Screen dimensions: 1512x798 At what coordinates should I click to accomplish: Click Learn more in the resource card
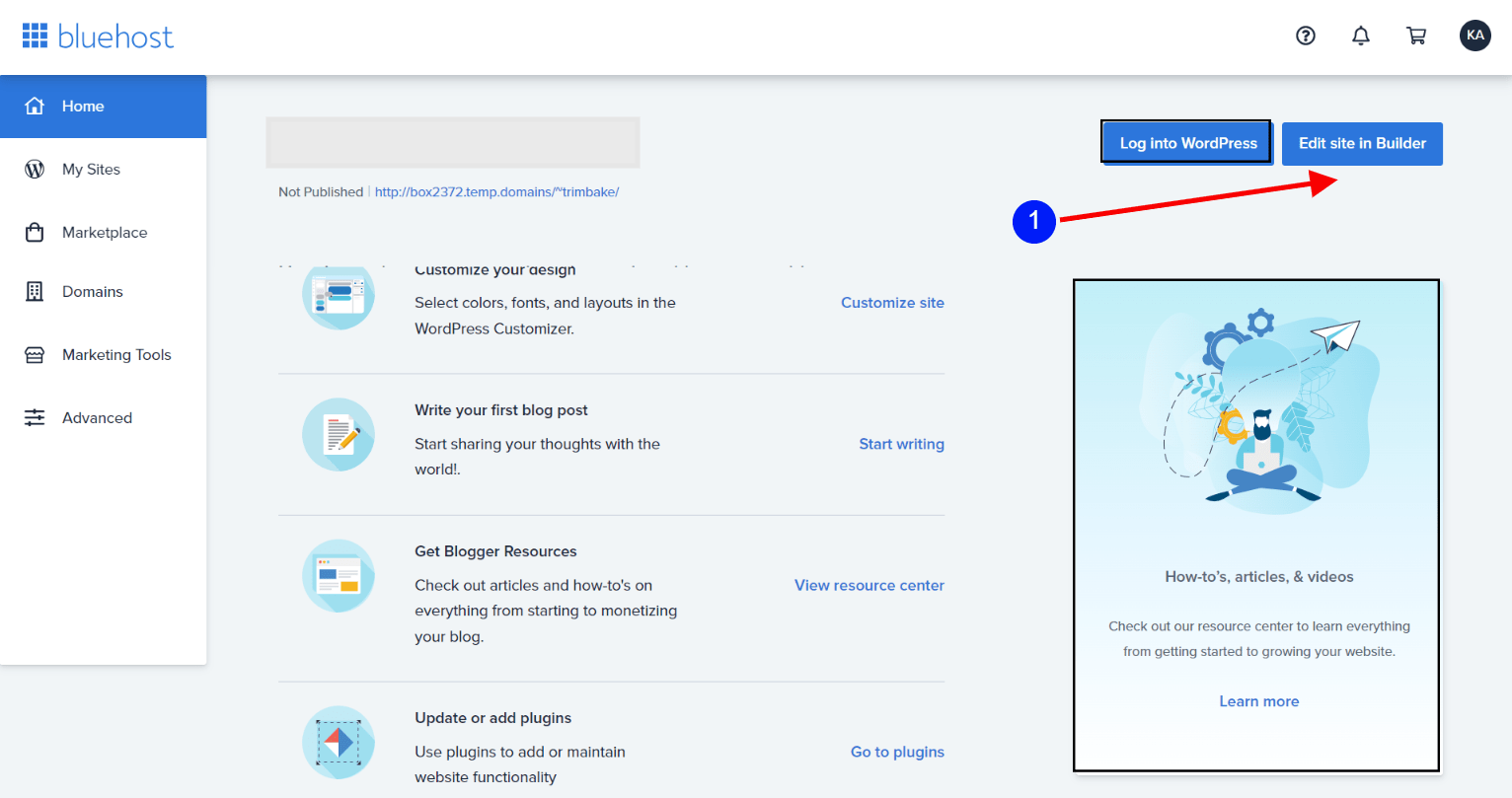(x=1258, y=701)
